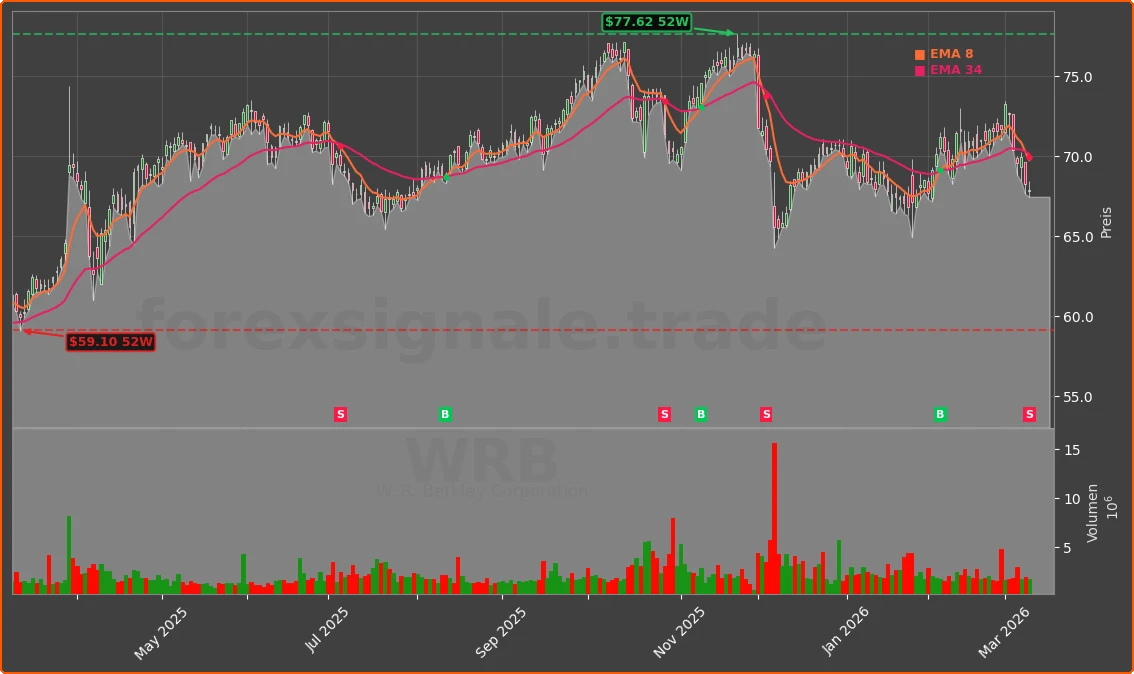Select the green B marker near Feb 2026
This screenshot has width=1134, height=674.
click(x=939, y=413)
